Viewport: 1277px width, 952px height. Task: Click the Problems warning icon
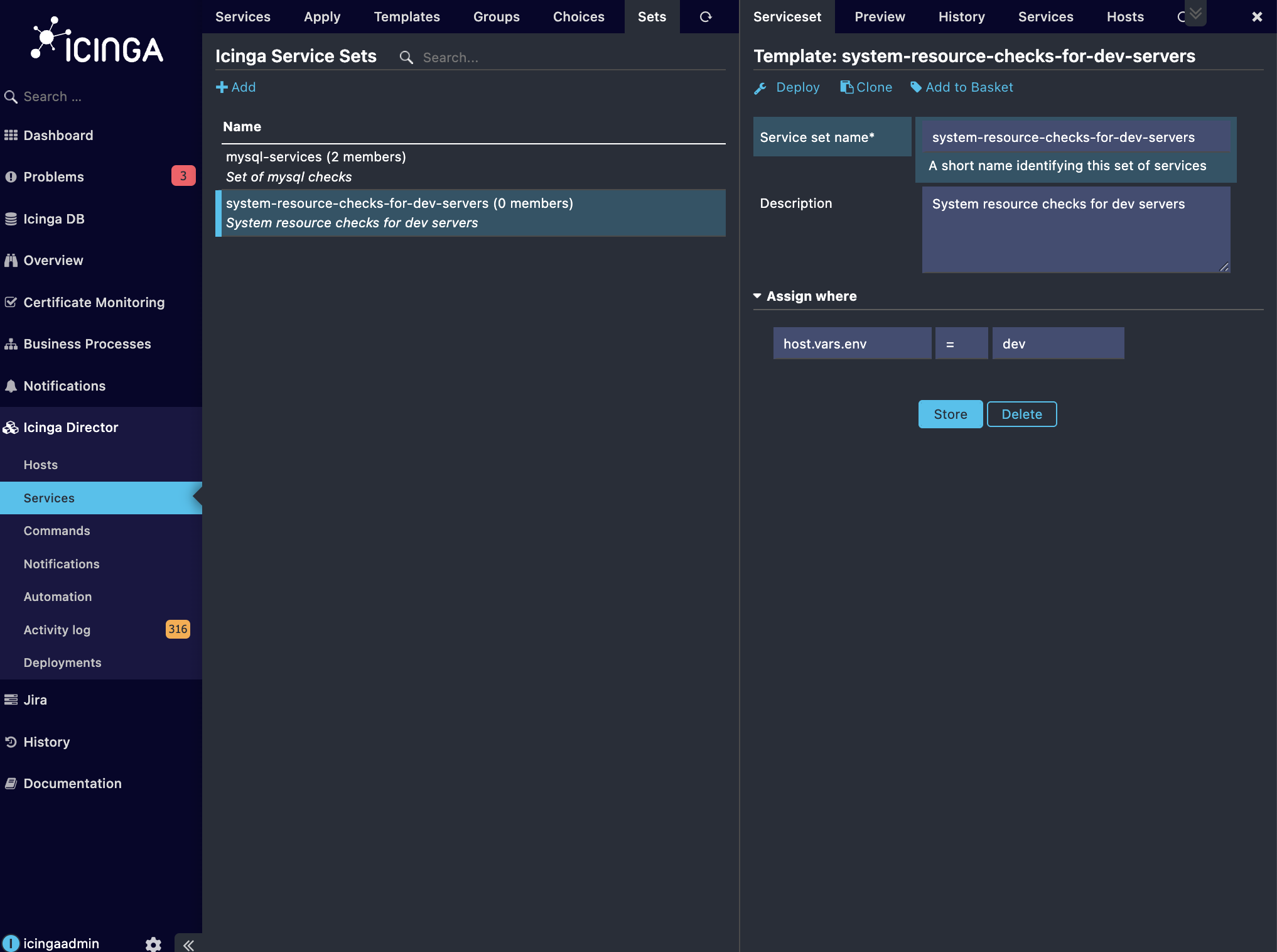click(11, 177)
